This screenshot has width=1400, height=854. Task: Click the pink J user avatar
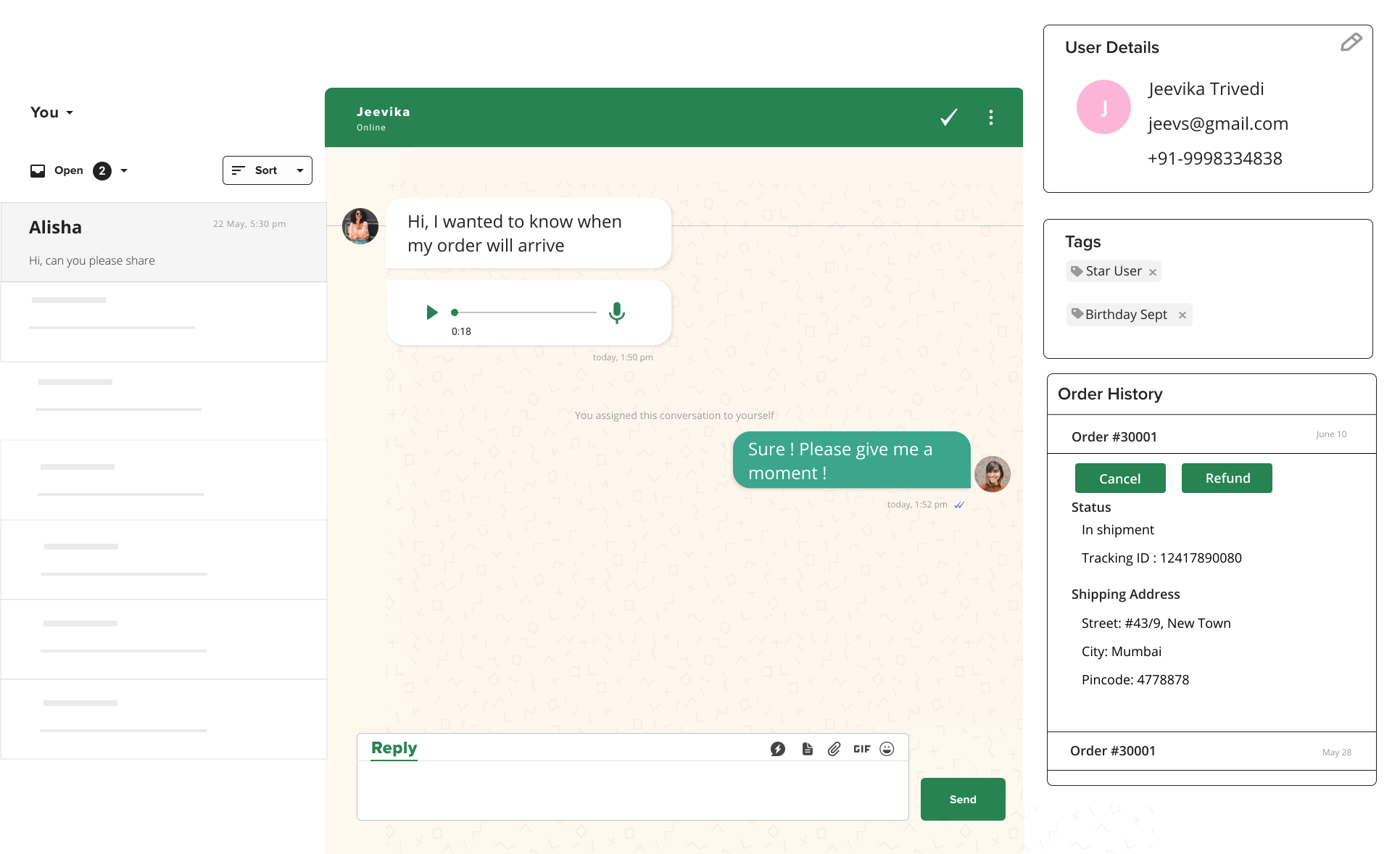coord(1103,107)
